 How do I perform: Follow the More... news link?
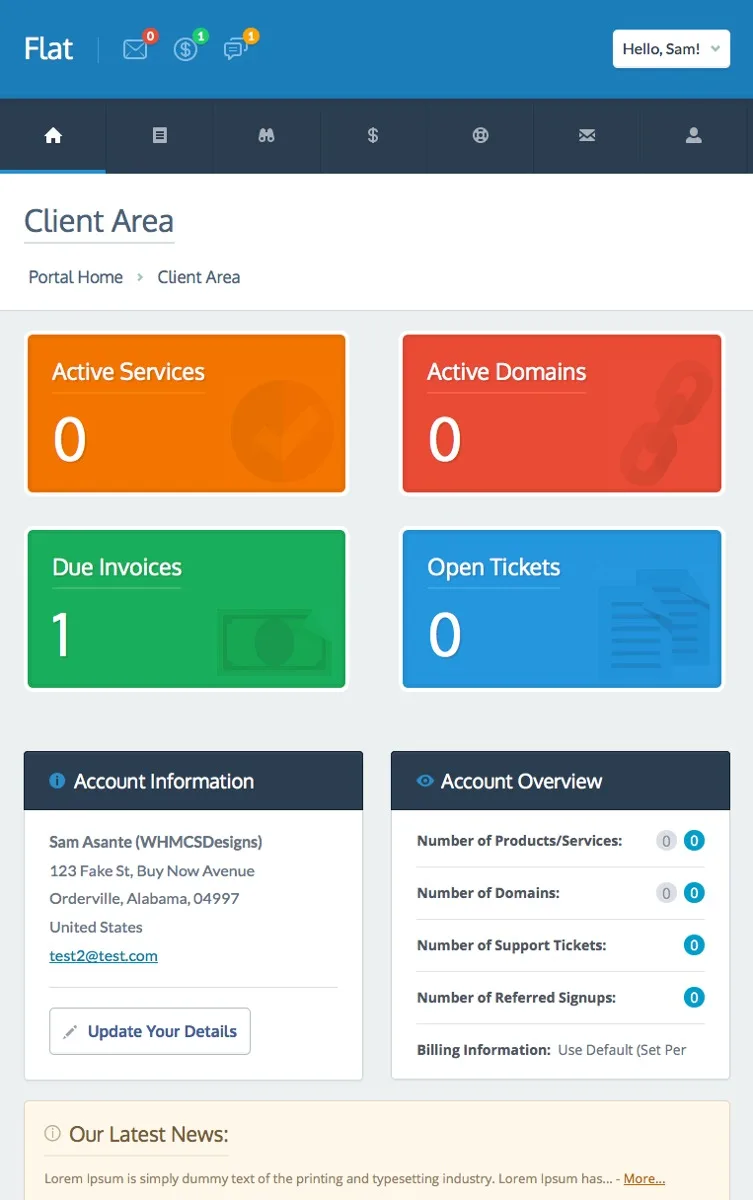(644, 1179)
